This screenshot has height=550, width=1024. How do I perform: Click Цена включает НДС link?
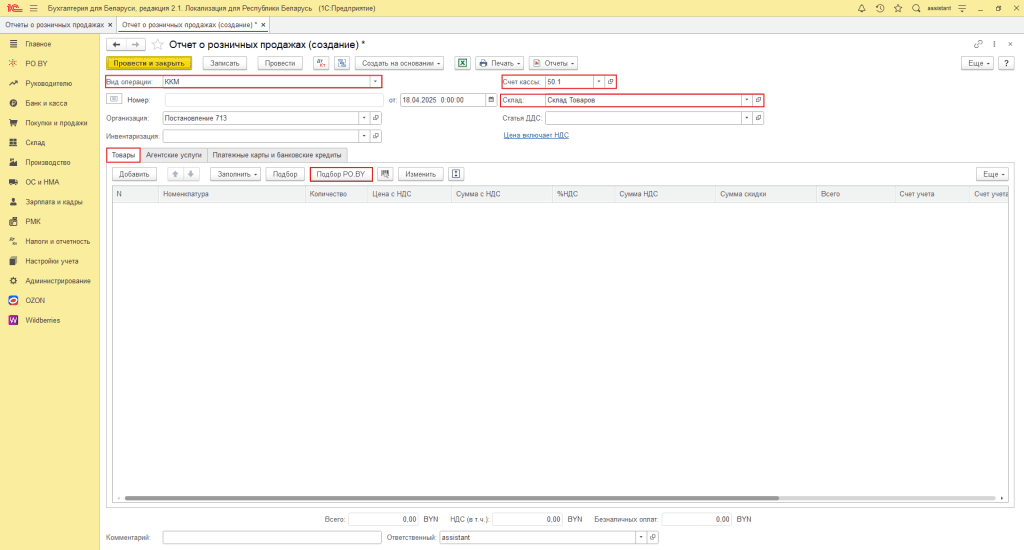(x=536, y=135)
